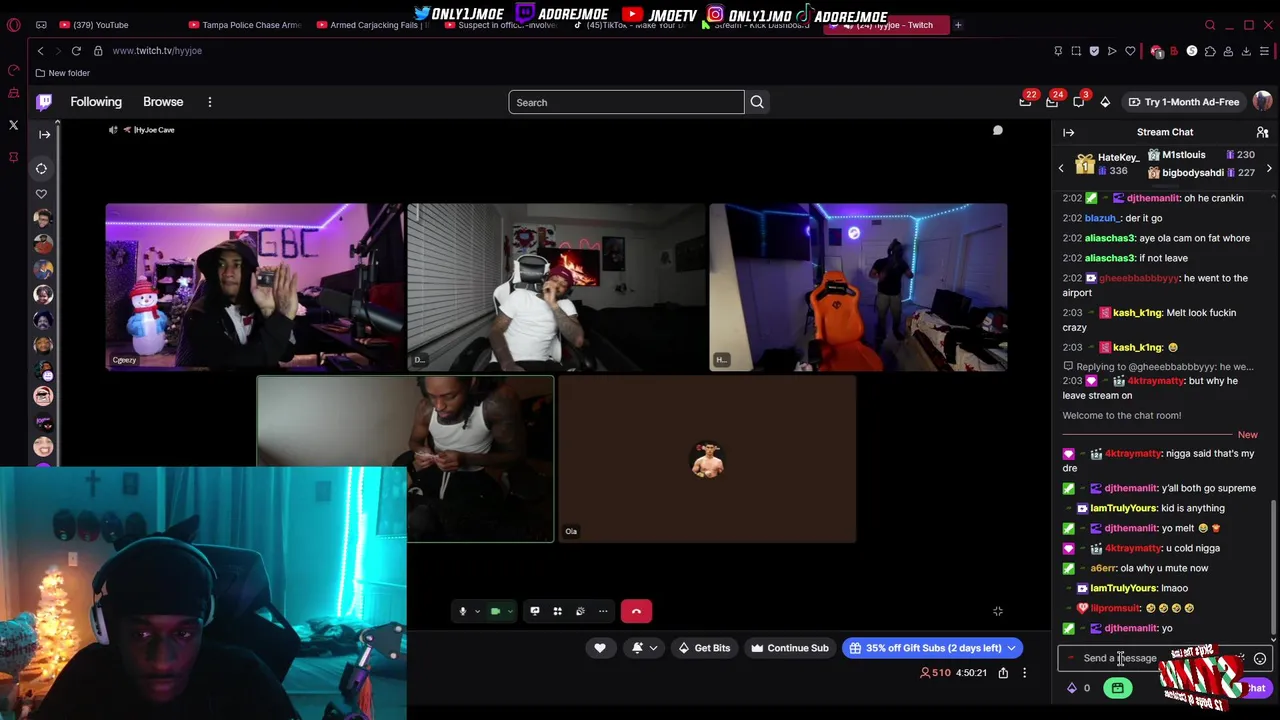Hang up with the red end call button

tap(636, 611)
